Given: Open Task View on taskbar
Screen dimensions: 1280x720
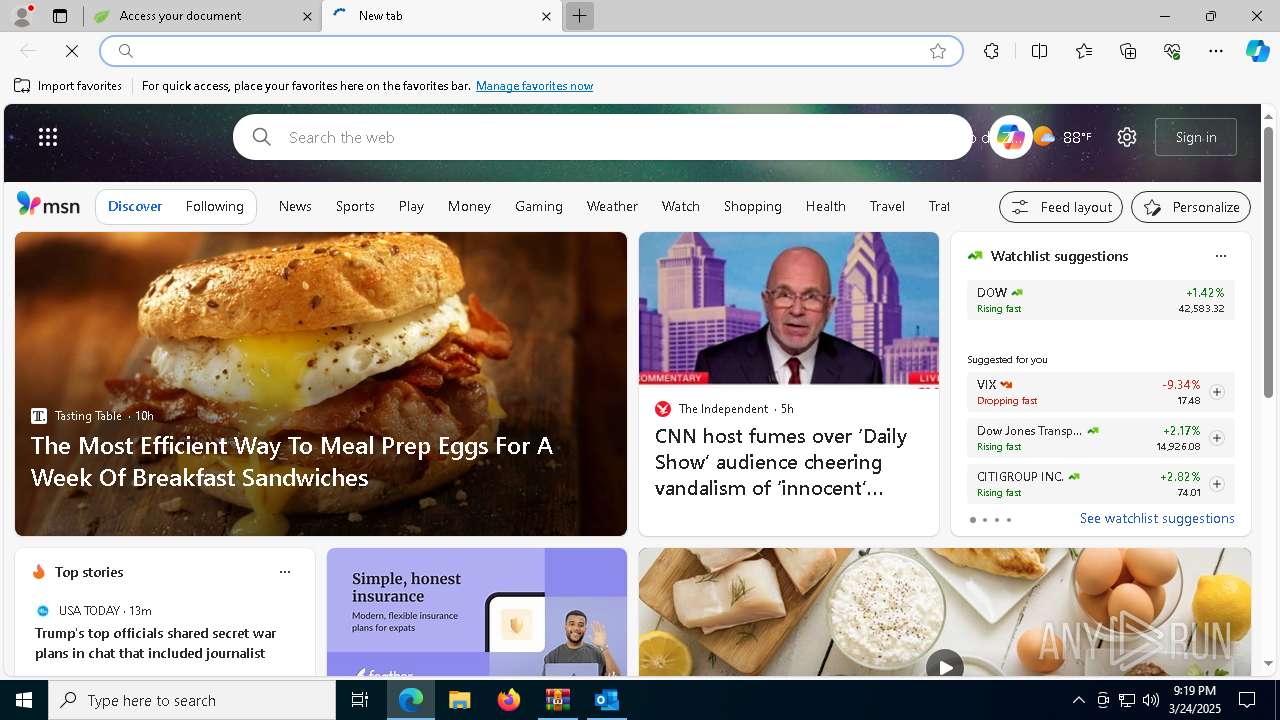Looking at the screenshot, I should (360, 700).
